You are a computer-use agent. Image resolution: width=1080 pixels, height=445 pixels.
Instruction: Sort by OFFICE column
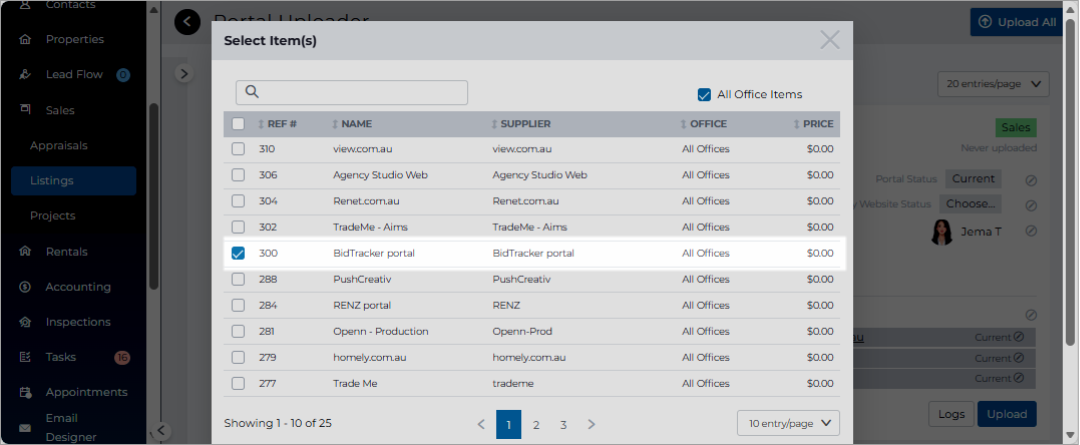click(703, 124)
